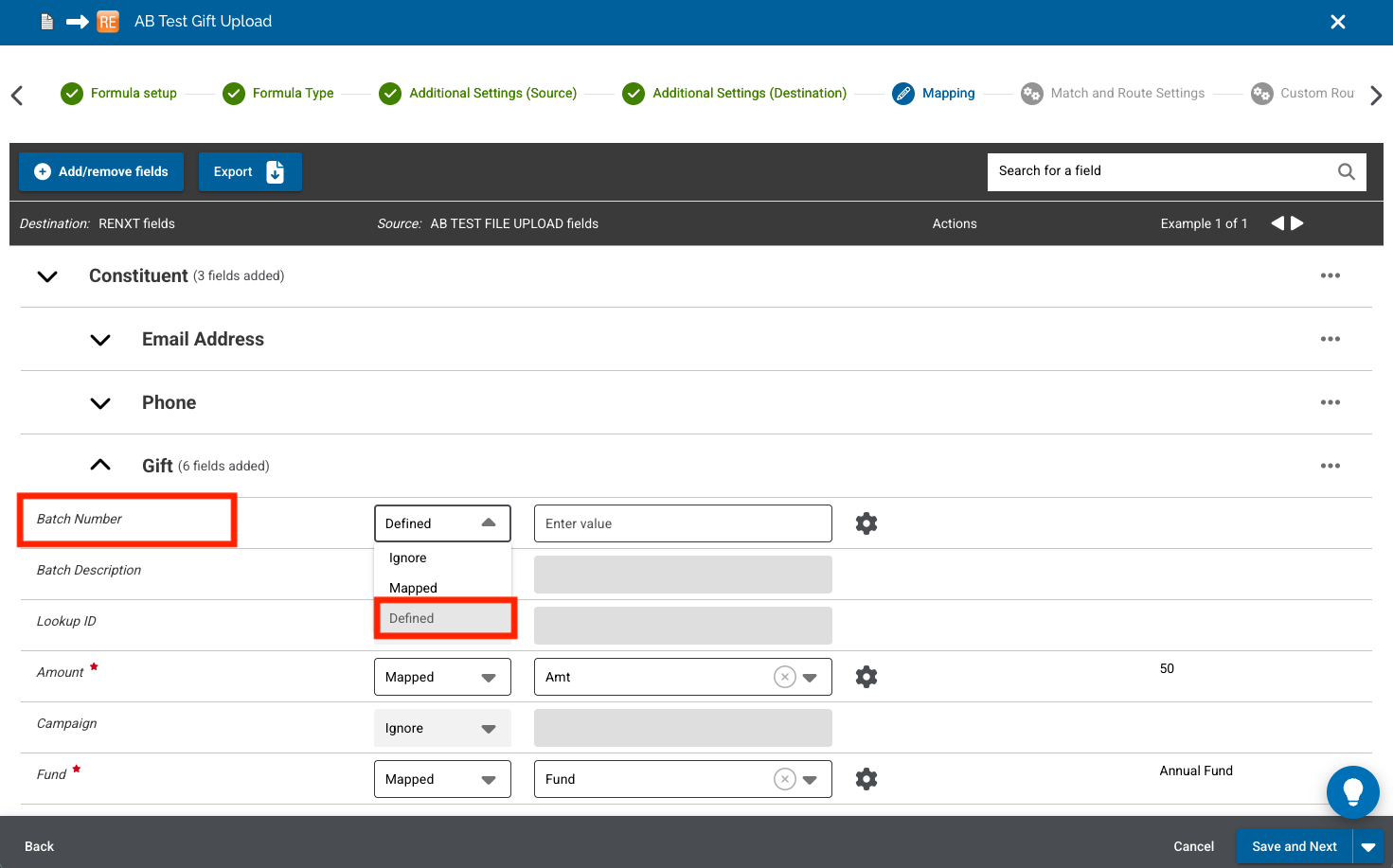Click the Export button
1393x868 pixels.
pos(250,171)
